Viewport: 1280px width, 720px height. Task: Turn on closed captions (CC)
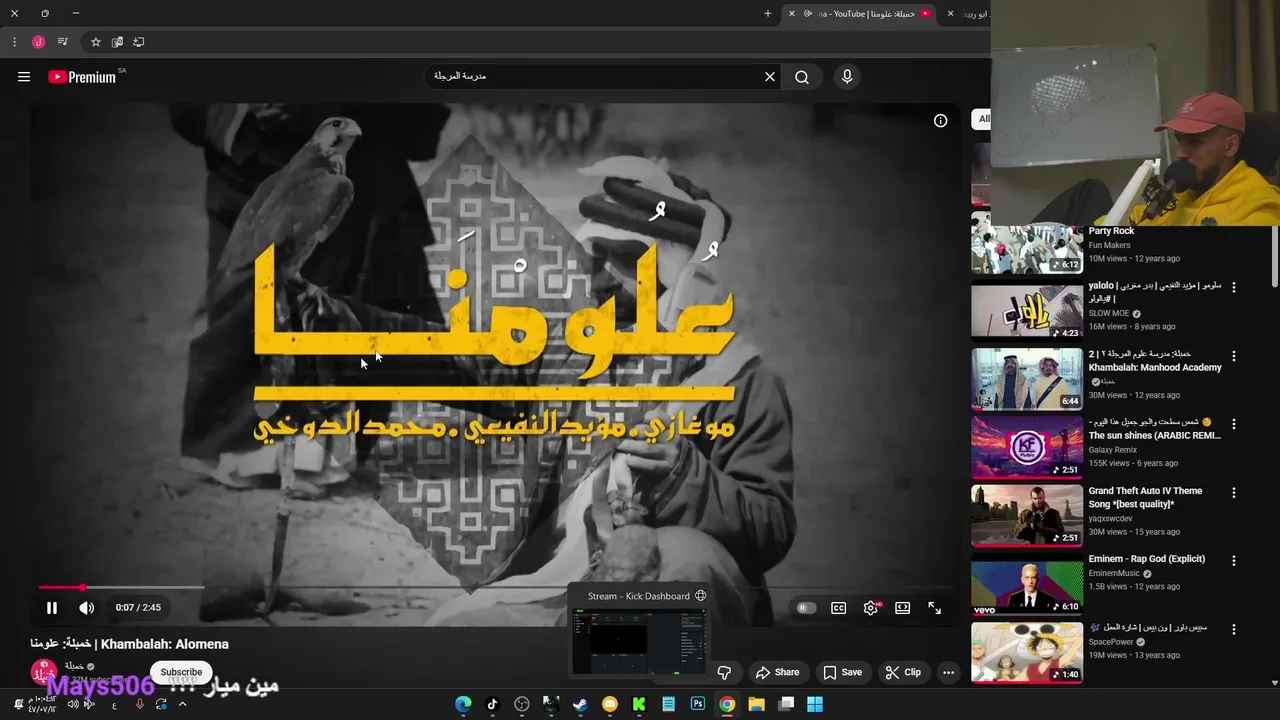[x=839, y=608]
